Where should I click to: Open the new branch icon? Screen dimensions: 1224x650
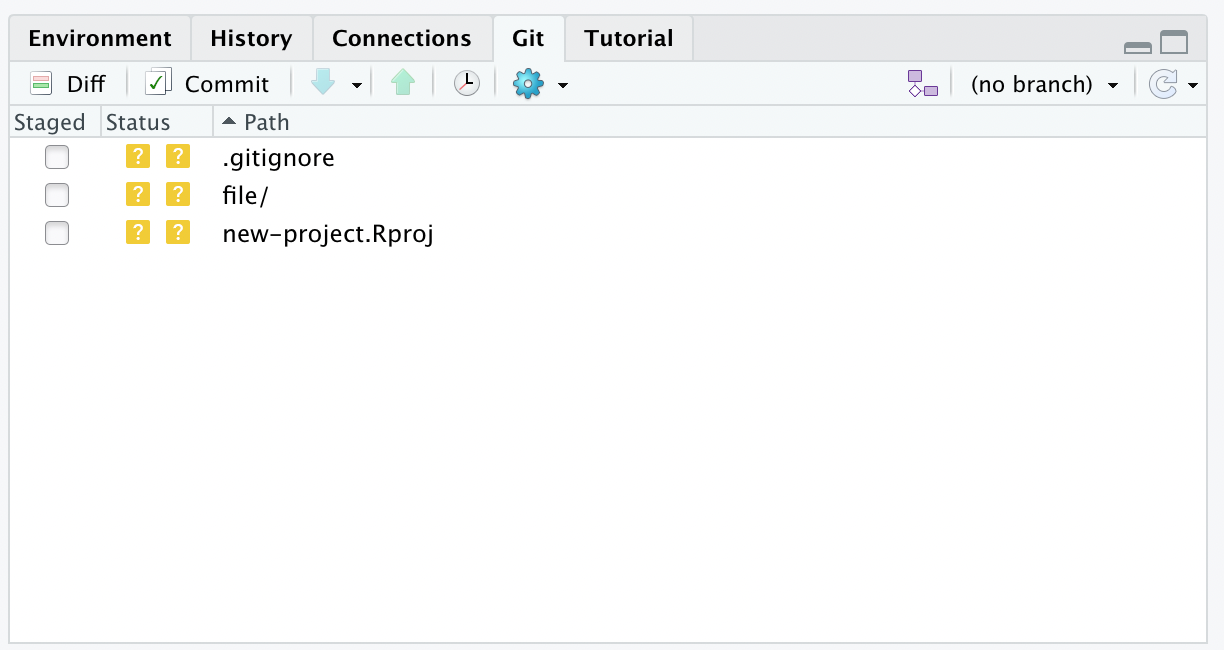tap(921, 83)
